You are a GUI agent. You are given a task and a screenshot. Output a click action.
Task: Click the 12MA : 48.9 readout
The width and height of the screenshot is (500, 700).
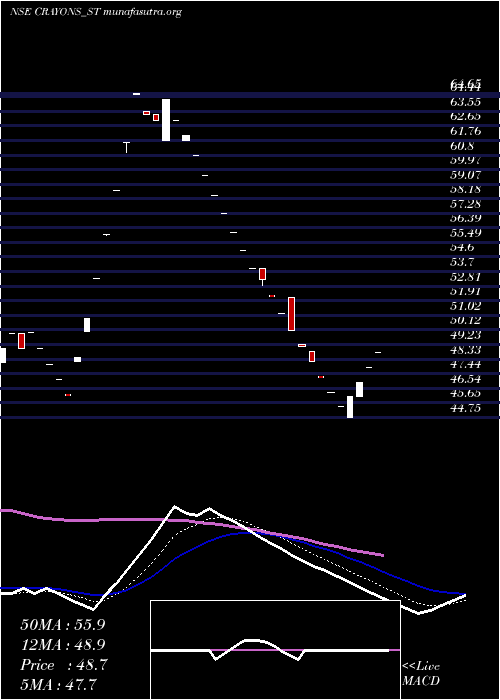click(x=63, y=645)
